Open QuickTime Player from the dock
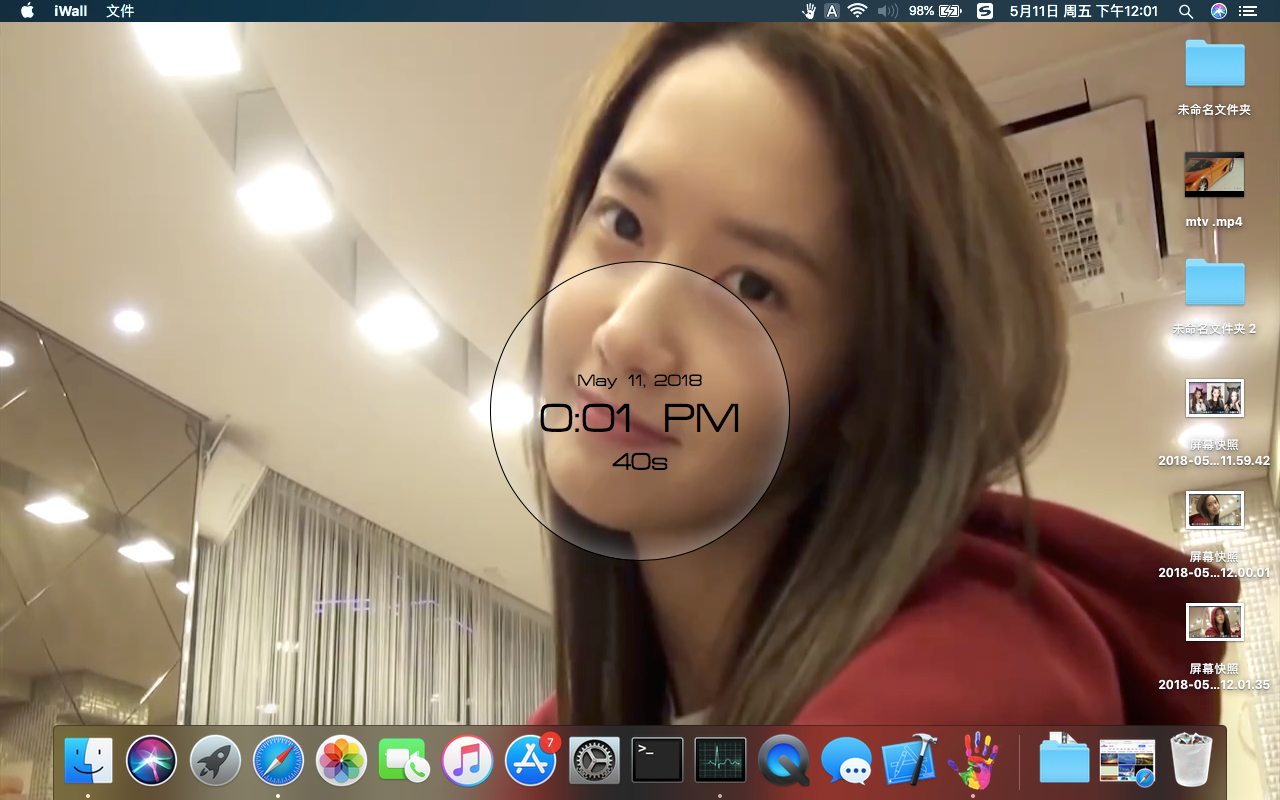Viewport: 1280px width, 800px height. [783, 760]
